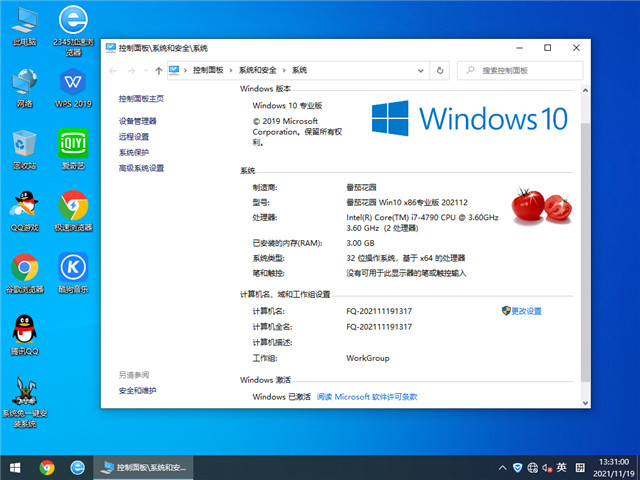Click the 系统和安全 breadcrumb

coord(258,70)
